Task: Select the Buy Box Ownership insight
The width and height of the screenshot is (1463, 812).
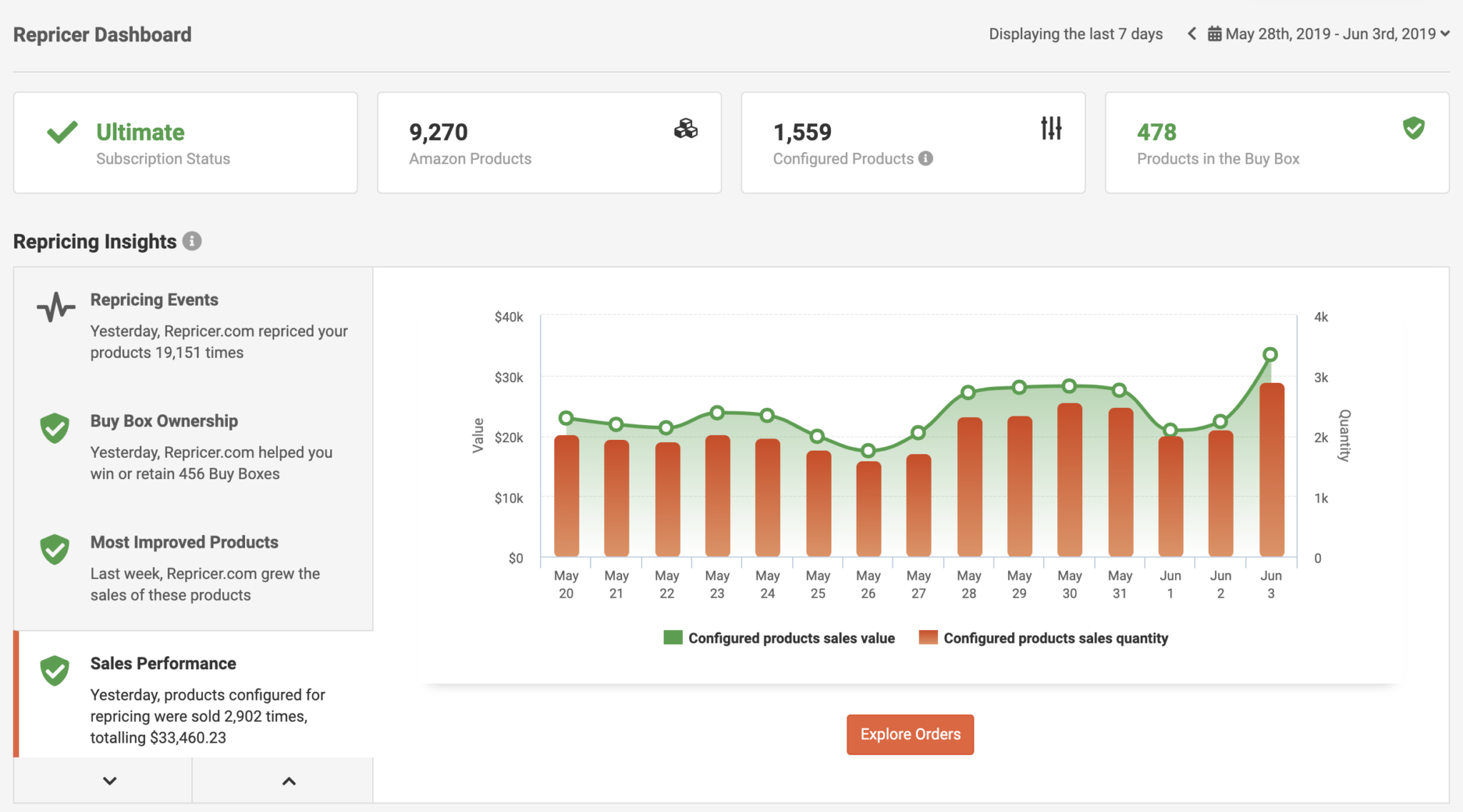Action: (x=193, y=448)
